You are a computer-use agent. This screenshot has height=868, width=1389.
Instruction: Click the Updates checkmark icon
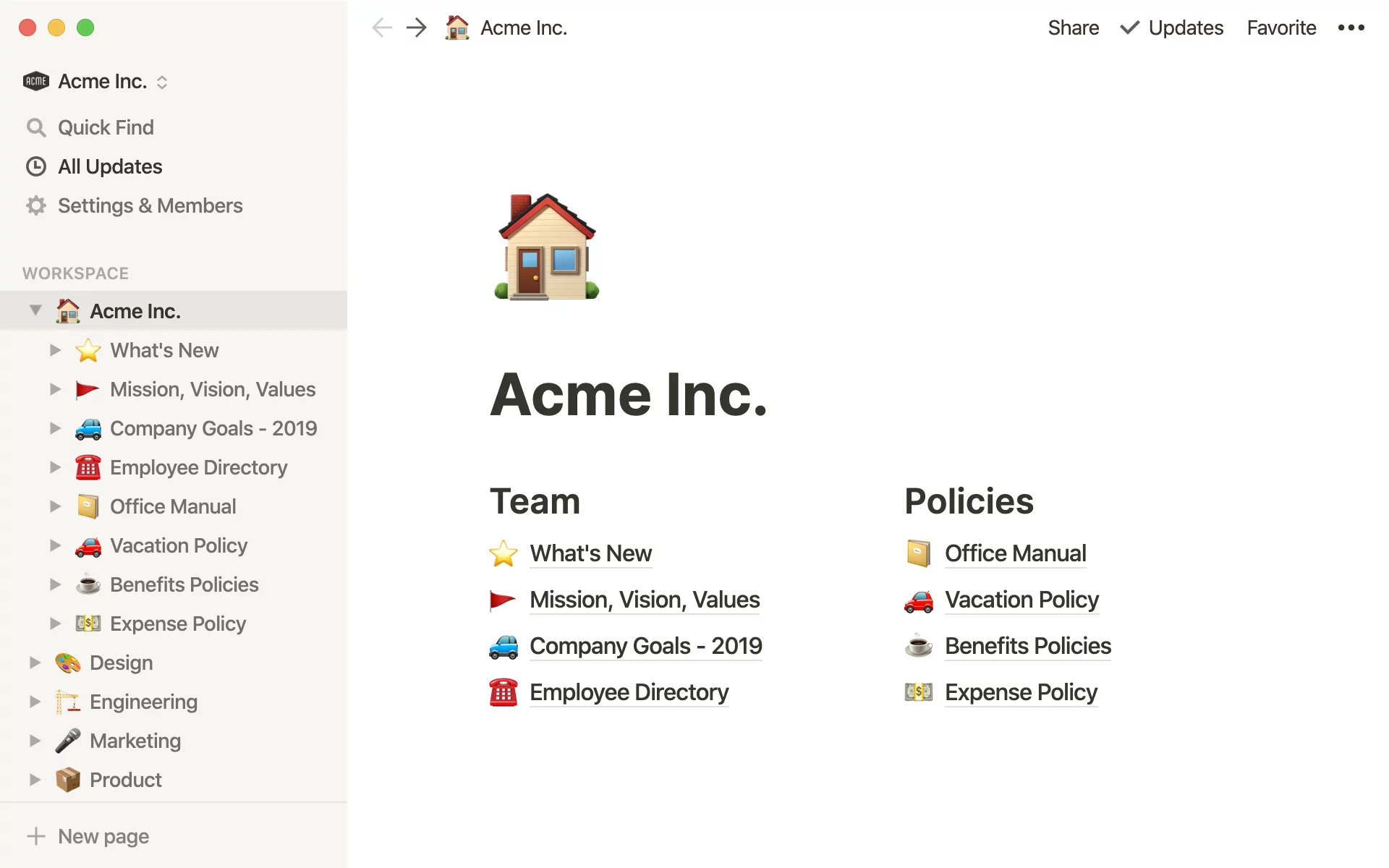tap(1128, 27)
